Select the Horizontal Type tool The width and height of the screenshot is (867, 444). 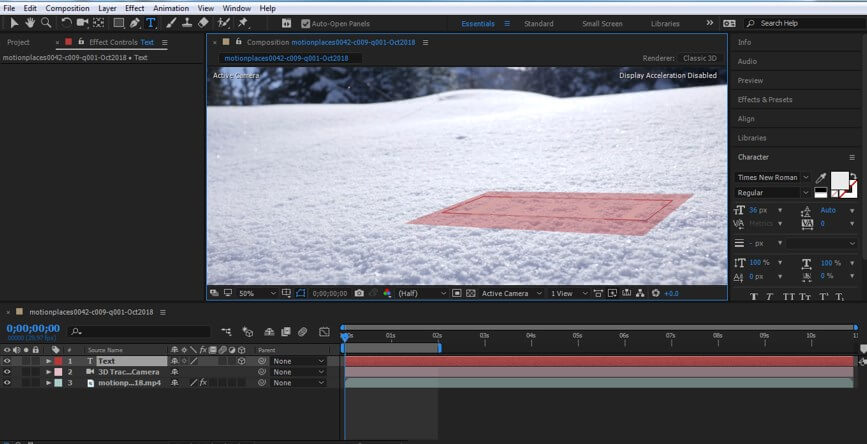151,22
